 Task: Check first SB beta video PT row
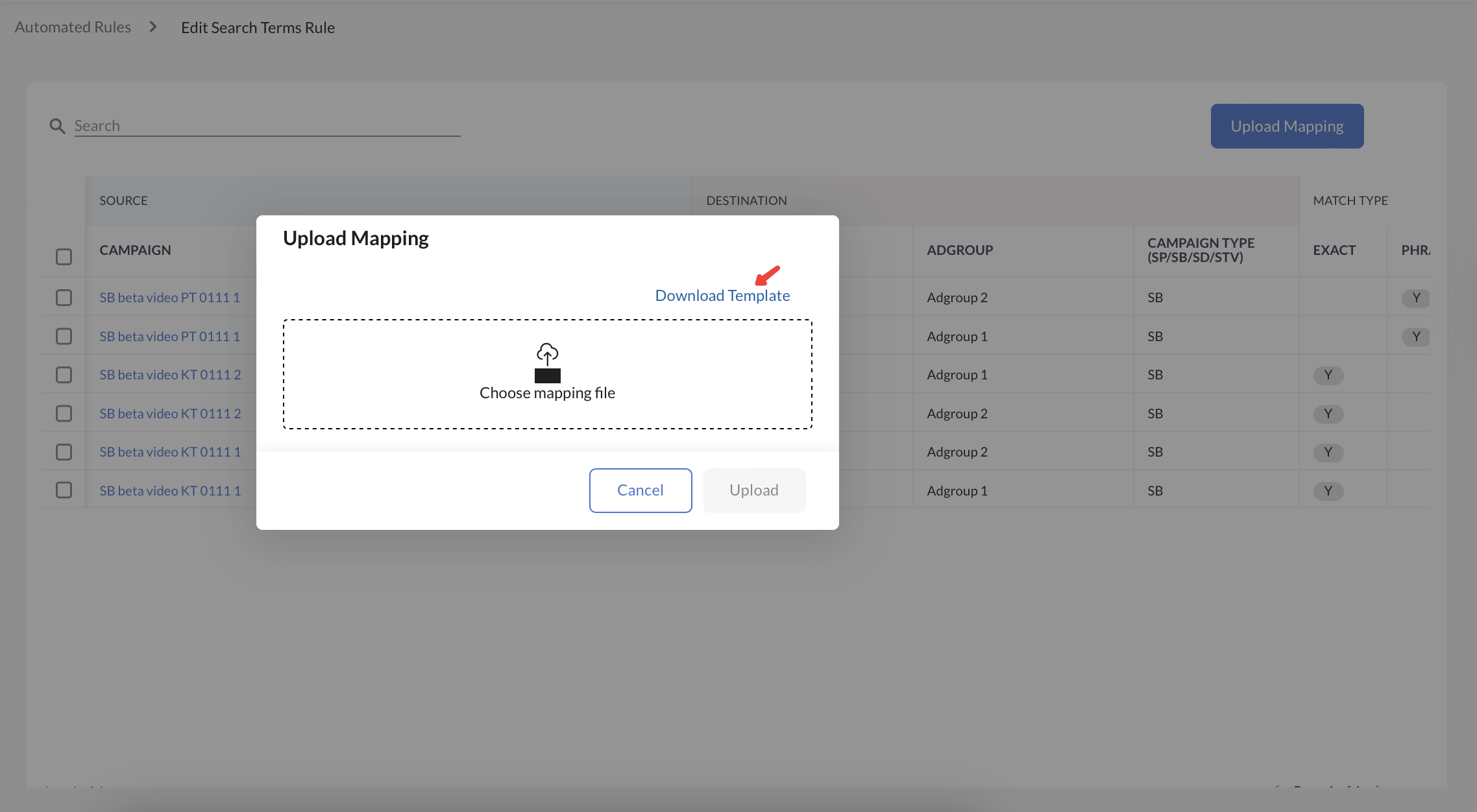pos(64,298)
